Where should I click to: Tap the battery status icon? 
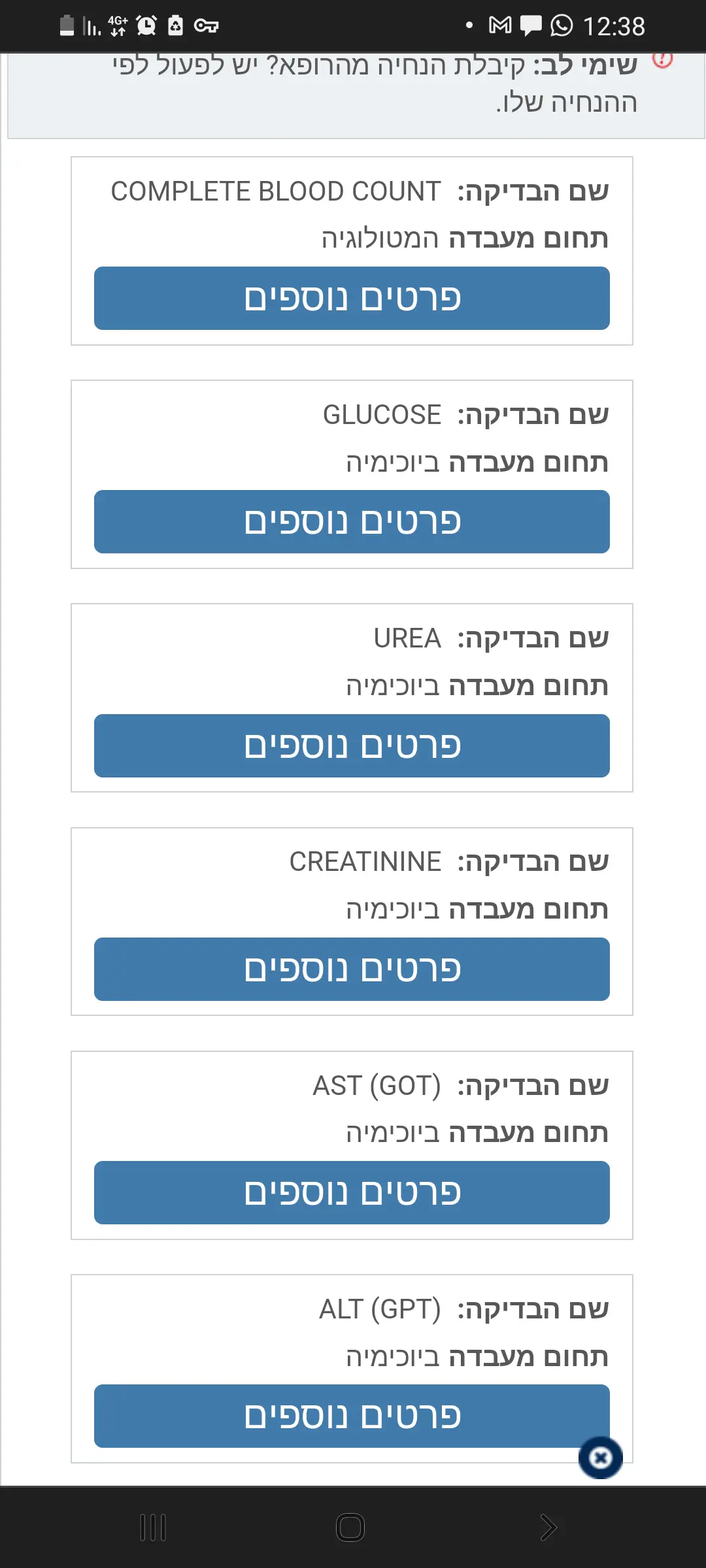click(x=67, y=26)
